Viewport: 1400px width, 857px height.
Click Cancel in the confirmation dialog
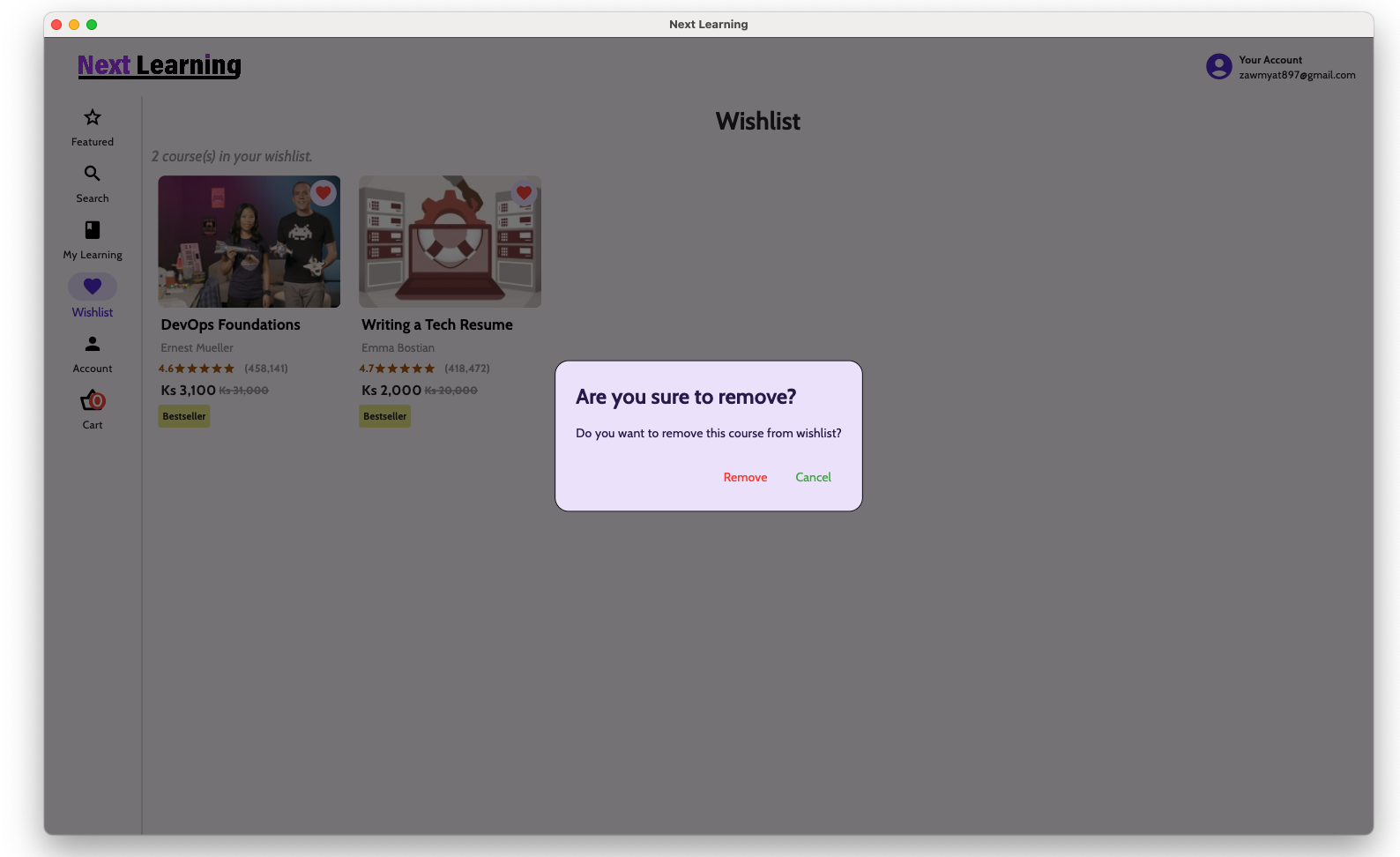tap(813, 477)
